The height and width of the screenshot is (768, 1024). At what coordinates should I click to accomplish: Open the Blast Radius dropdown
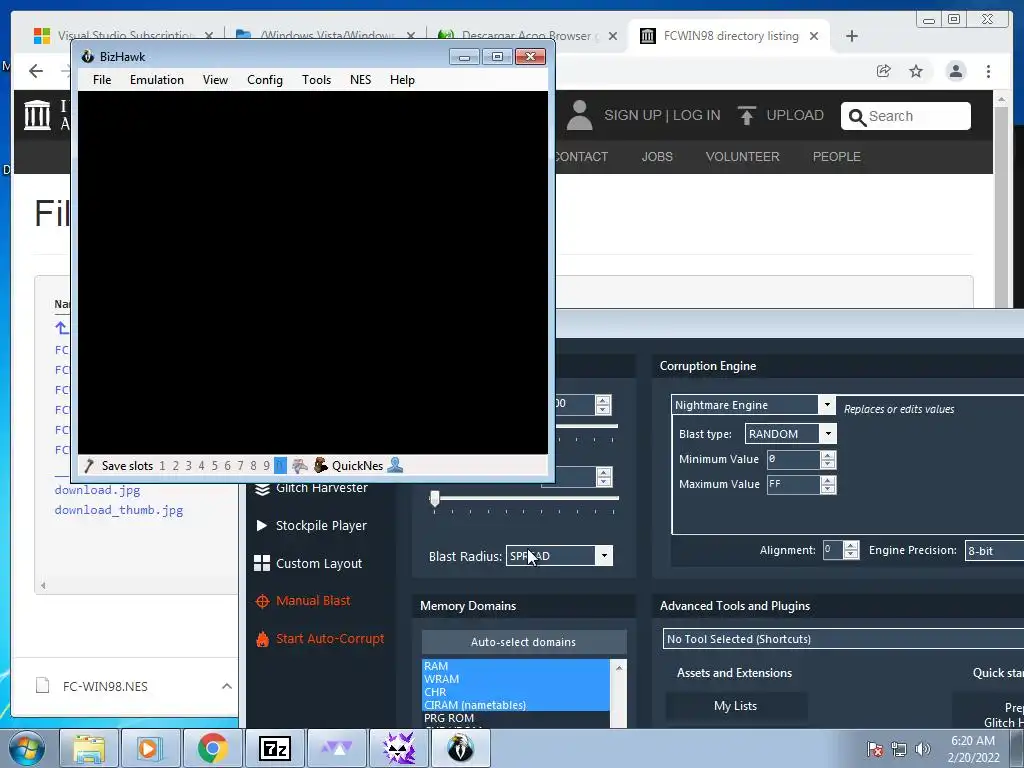click(x=559, y=556)
